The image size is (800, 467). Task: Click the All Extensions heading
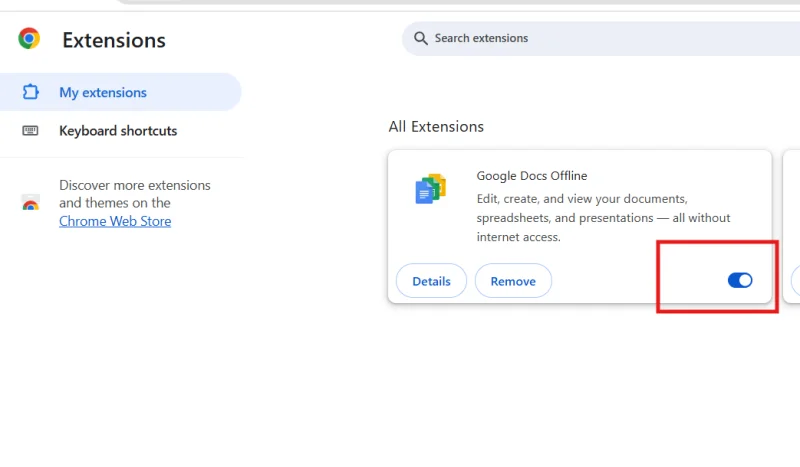[436, 127]
